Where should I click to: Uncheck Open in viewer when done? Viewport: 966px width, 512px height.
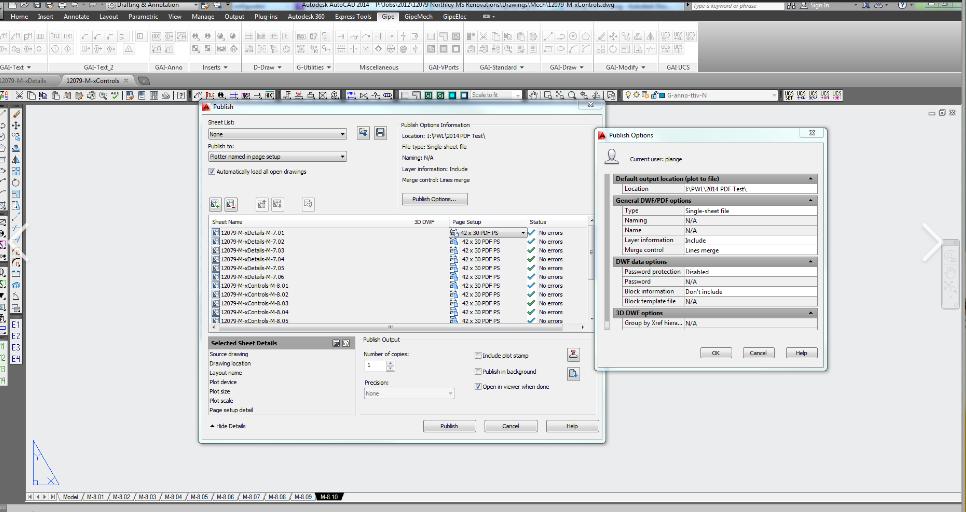[x=478, y=387]
